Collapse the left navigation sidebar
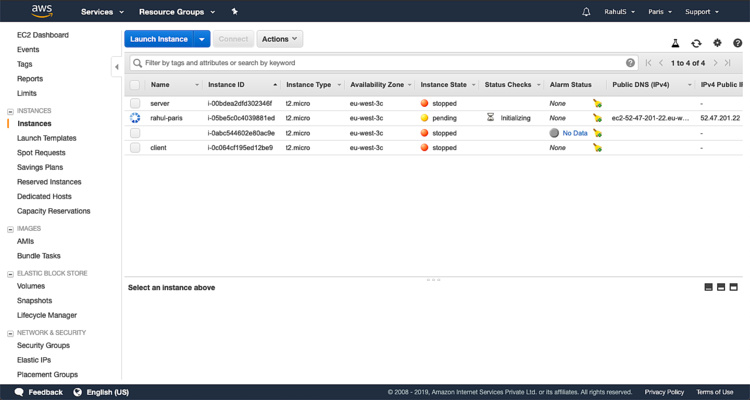 tap(116, 66)
